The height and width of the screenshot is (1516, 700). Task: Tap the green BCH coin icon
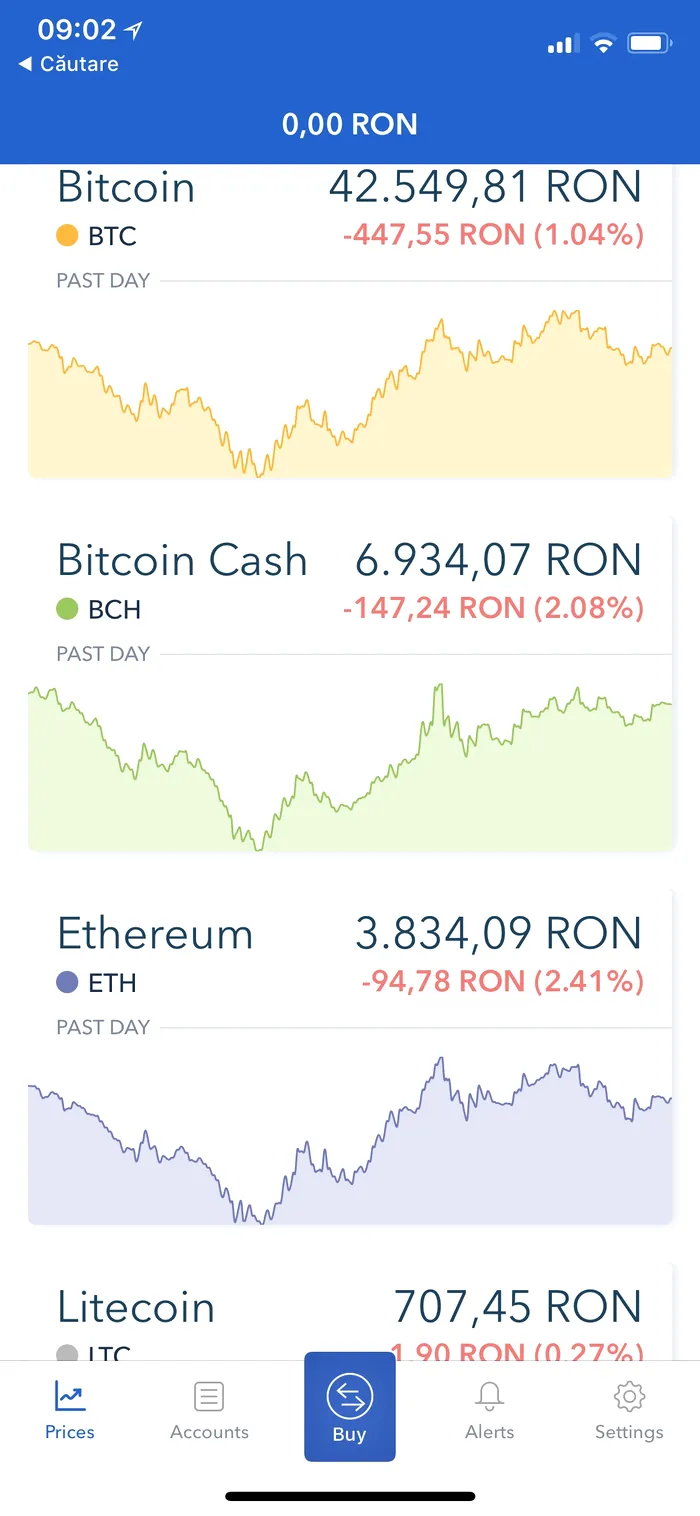(69, 609)
